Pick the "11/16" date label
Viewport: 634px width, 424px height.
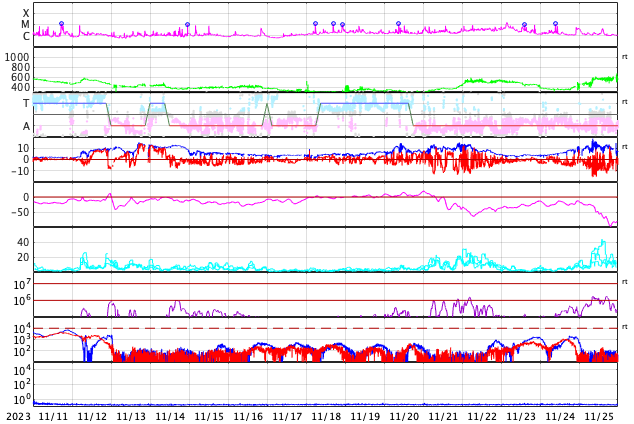(247, 416)
